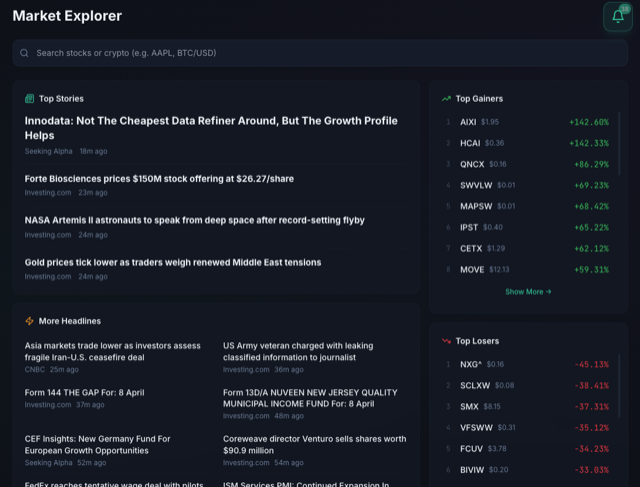This screenshot has width=640, height=487.
Task: Open US Army veteran charged headline
Action: coord(298,351)
